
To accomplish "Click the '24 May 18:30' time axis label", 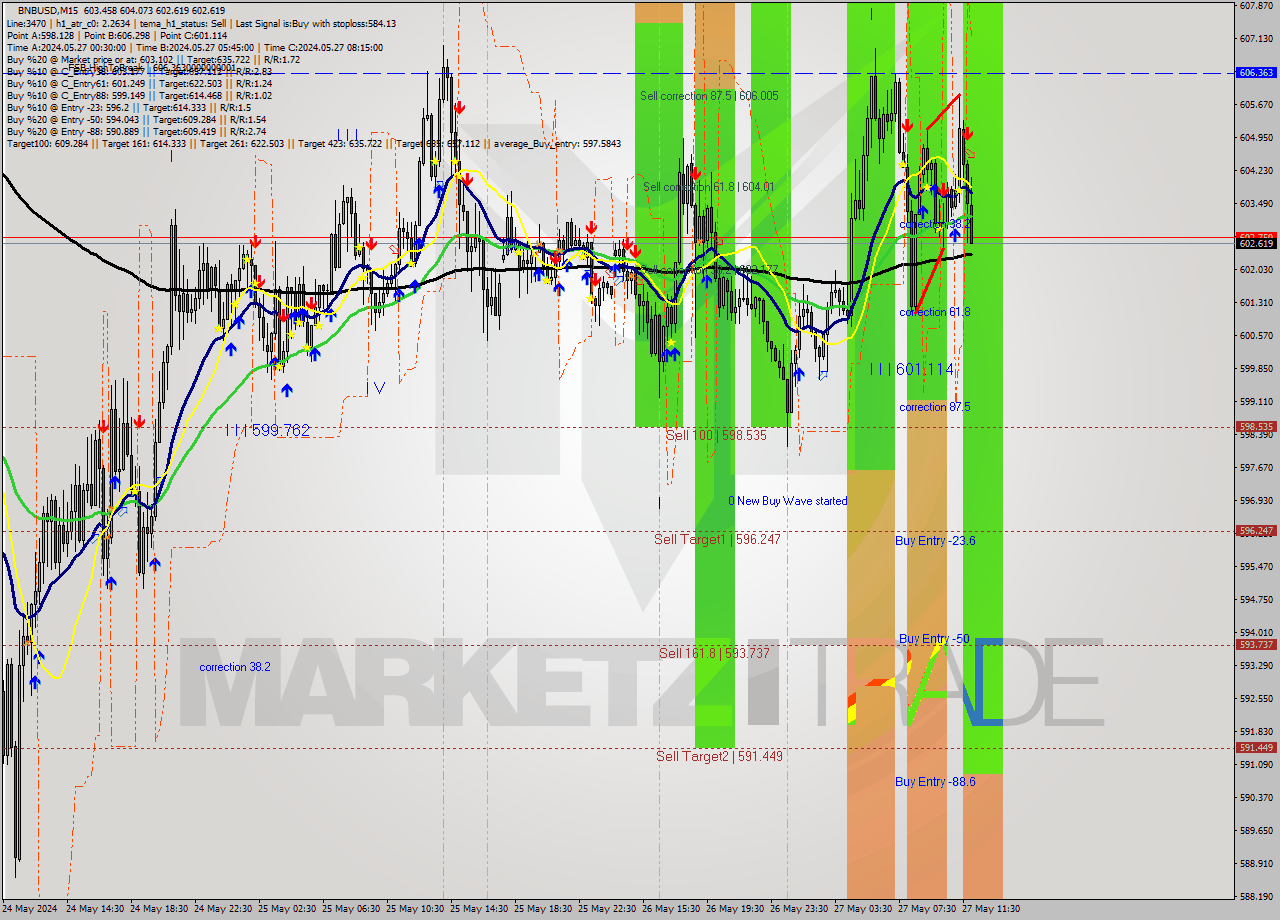I will [159, 909].
